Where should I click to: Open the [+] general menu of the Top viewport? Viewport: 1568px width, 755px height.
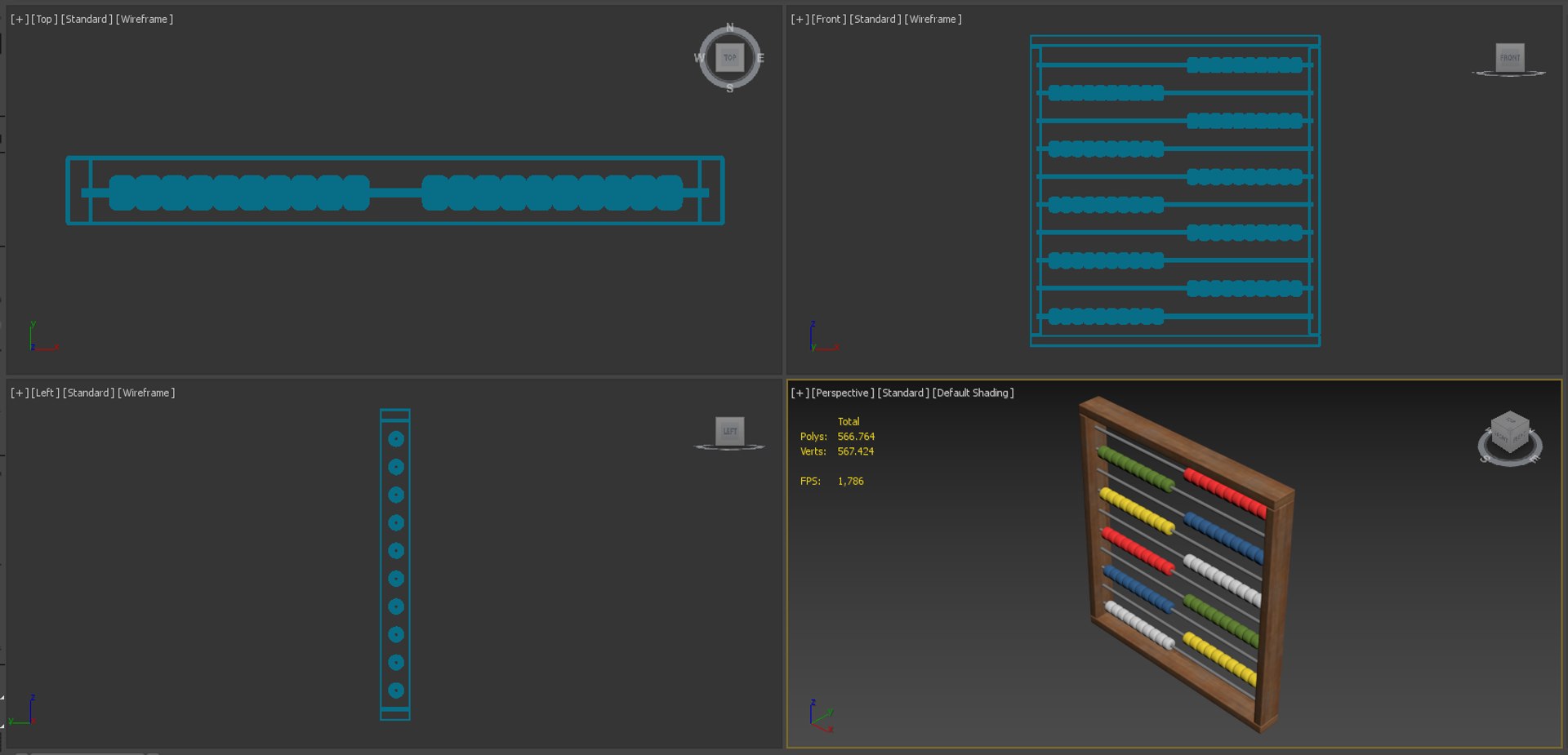pos(19,19)
